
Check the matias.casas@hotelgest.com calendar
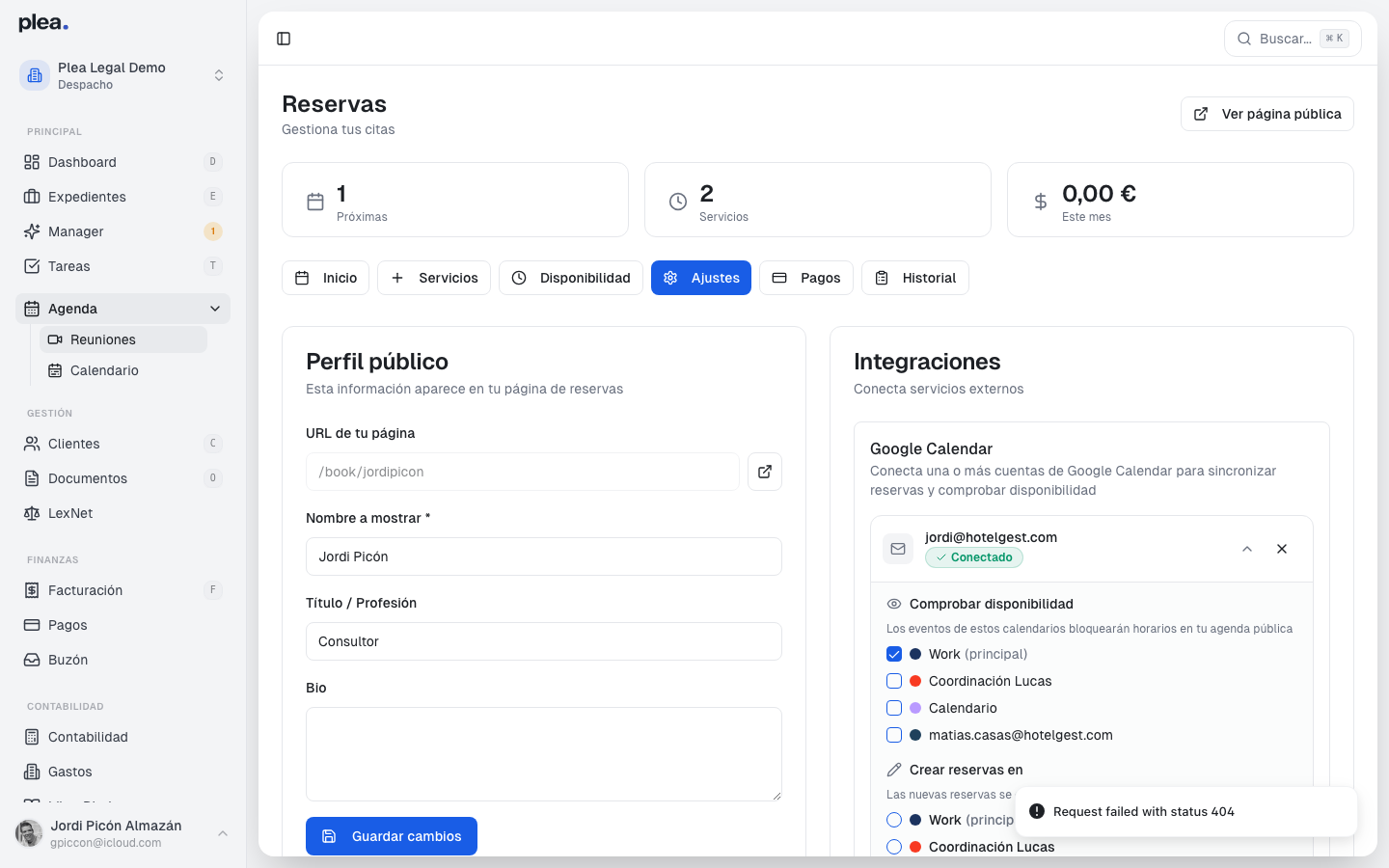click(x=894, y=735)
